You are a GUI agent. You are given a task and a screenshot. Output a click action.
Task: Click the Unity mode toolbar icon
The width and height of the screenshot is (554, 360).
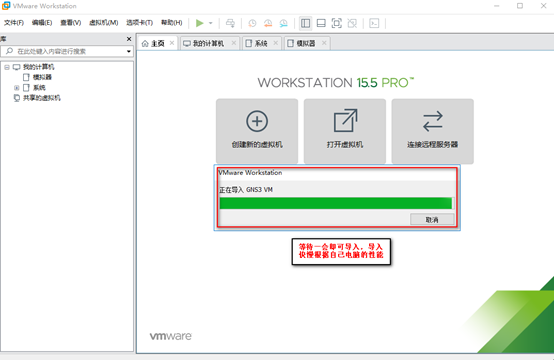tap(352, 23)
